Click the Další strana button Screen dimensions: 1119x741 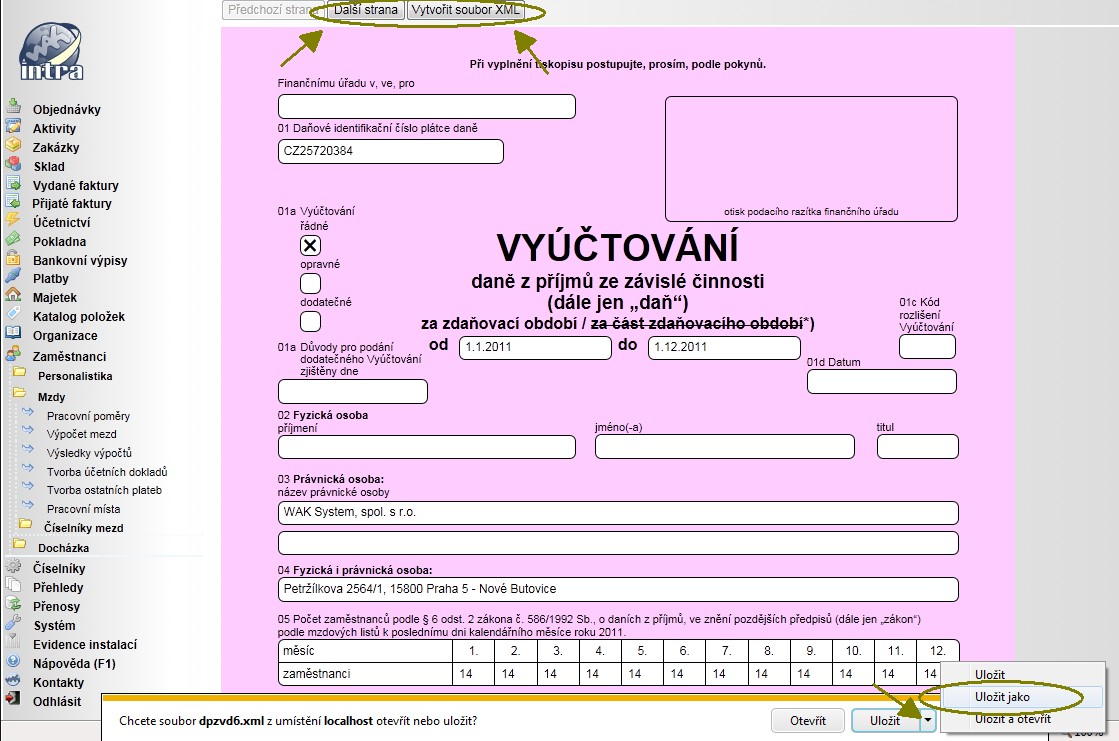pyautogui.click(x=365, y=11)
